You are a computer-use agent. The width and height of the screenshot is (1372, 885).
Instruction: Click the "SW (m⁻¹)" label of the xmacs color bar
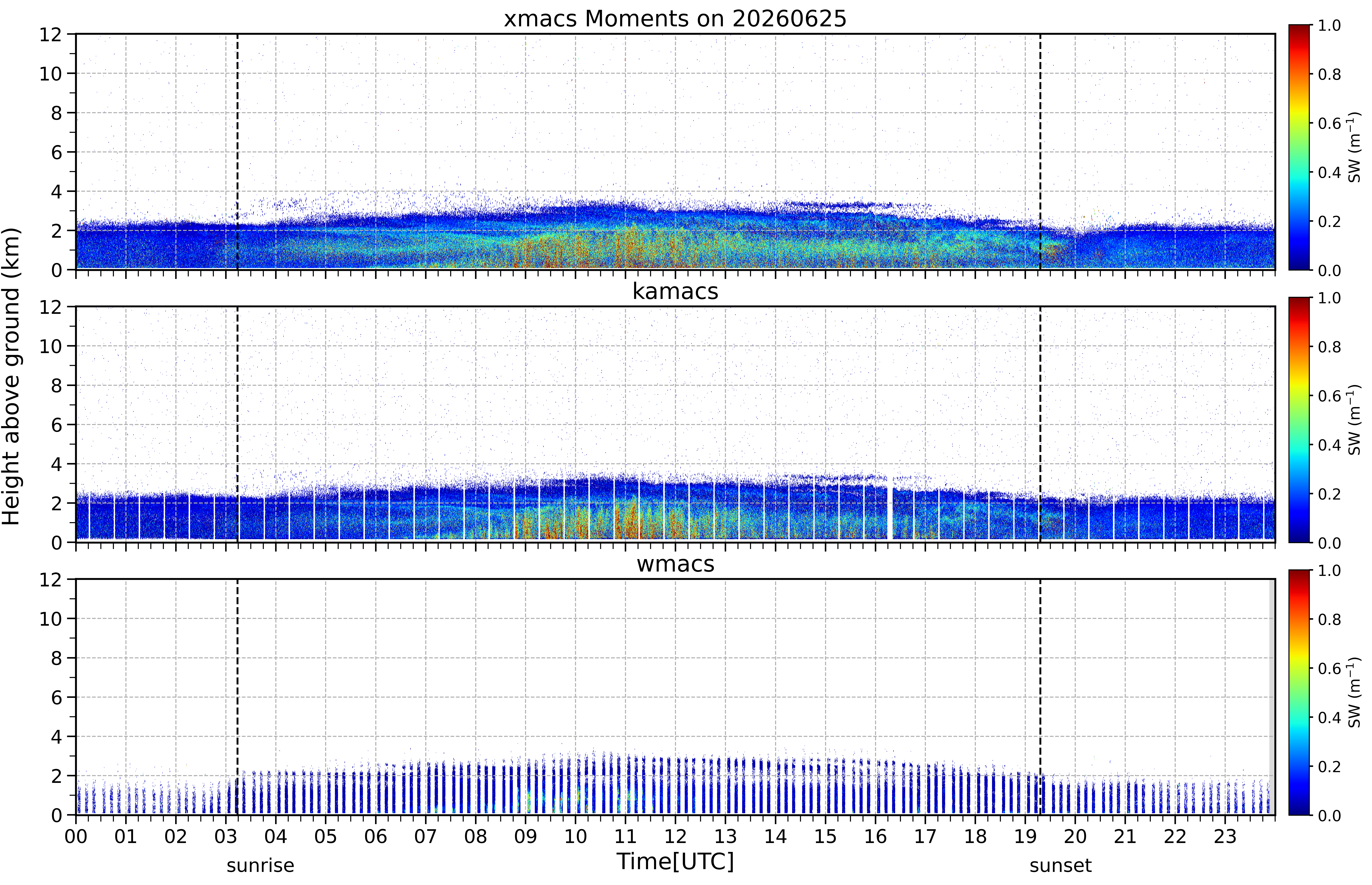[x=1354, y=147]
